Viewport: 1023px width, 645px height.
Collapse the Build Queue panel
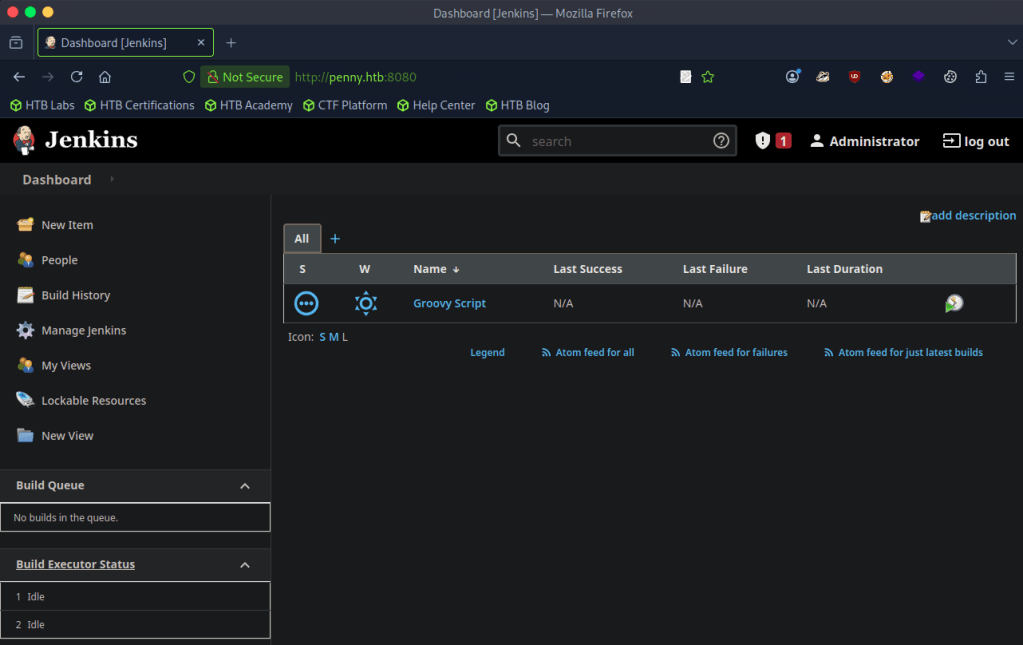coord(245,486)
